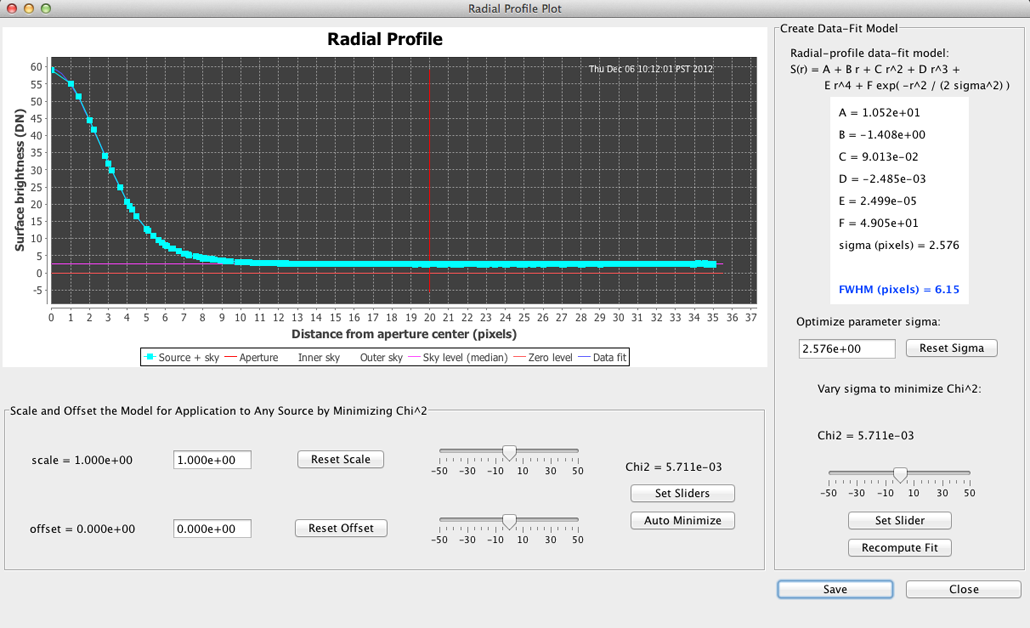Viewport: 1030px width, 628px height.
Task: Click the Reset Scale button
Action: pos(340,459)
